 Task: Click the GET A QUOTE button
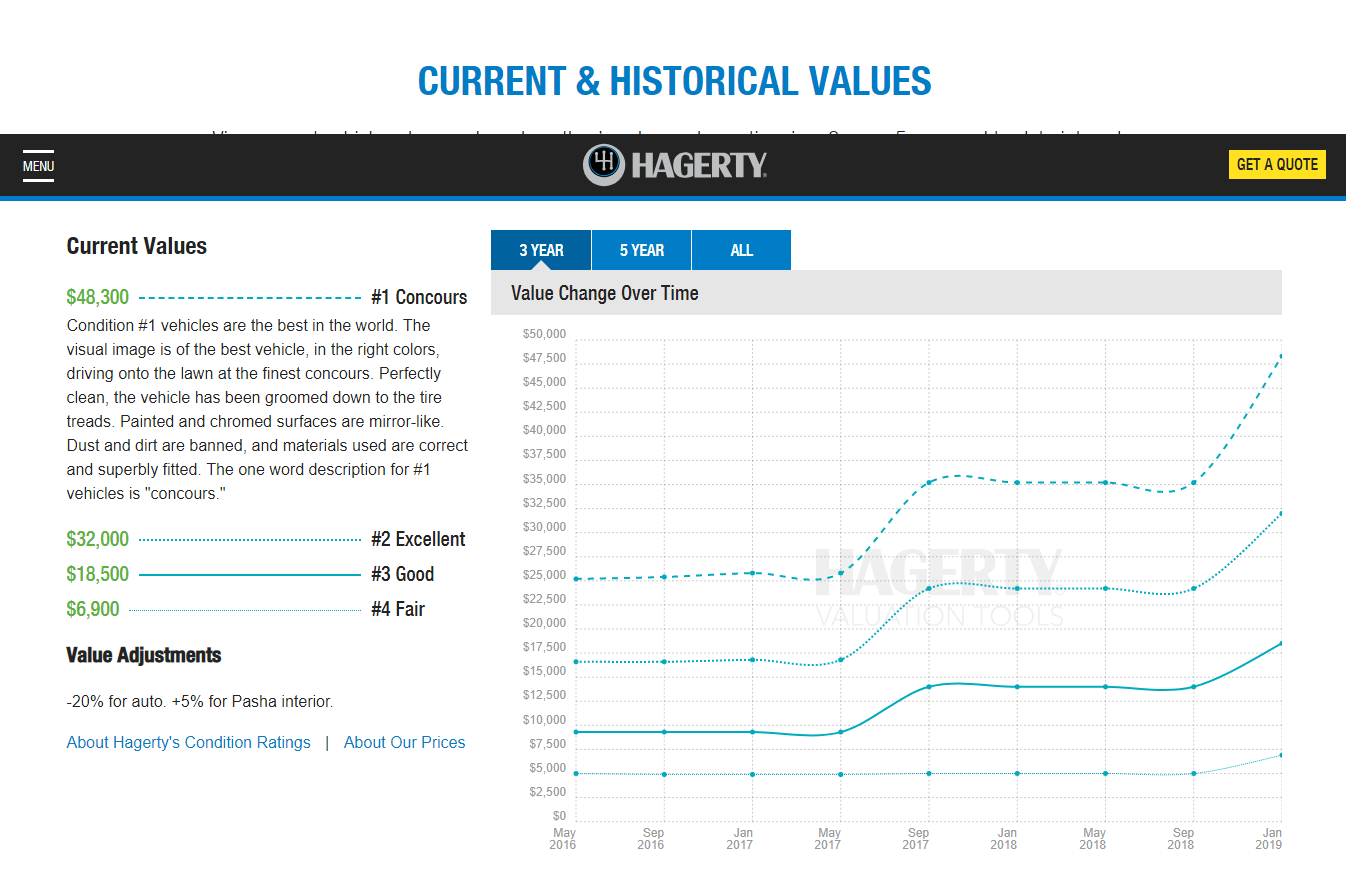click(x=1277, y=164)
